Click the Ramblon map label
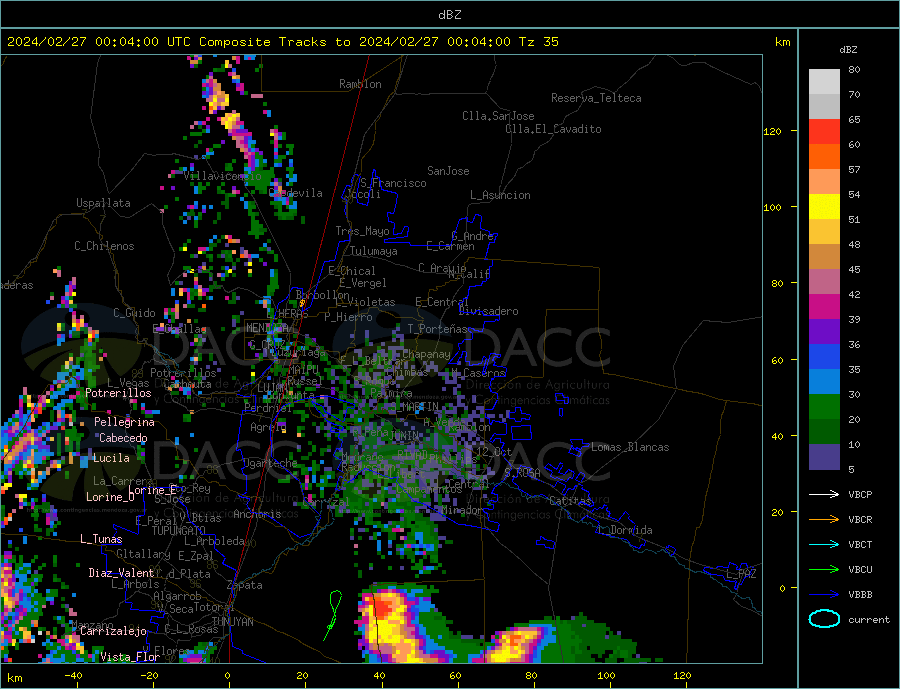The image size is (900, 689). coord(360,84)
